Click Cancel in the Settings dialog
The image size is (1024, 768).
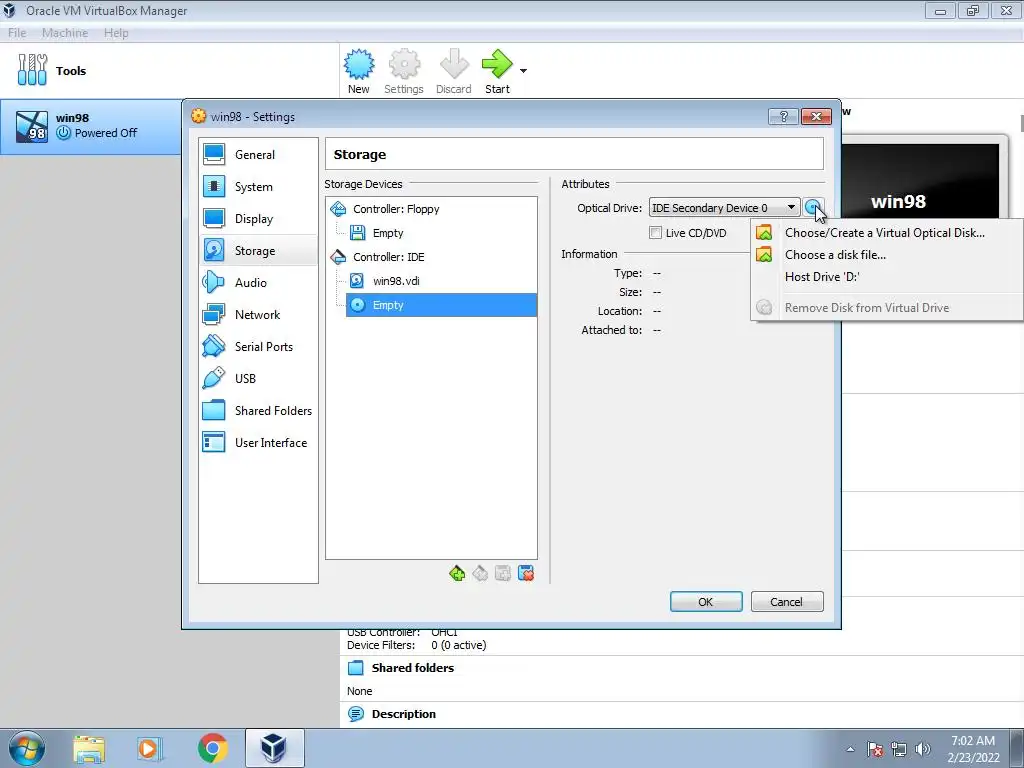tap(787, 601)
